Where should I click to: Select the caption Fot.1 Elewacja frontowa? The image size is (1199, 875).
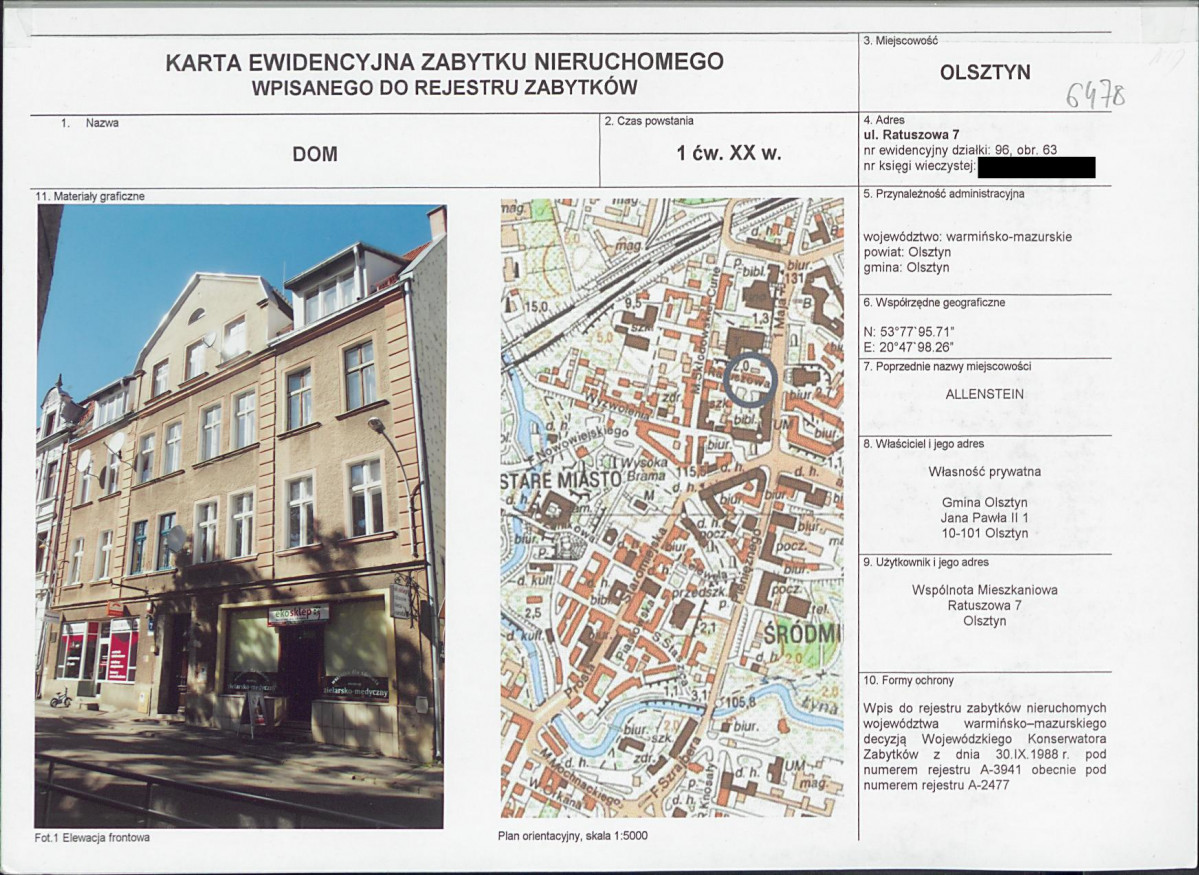point(95,838)
